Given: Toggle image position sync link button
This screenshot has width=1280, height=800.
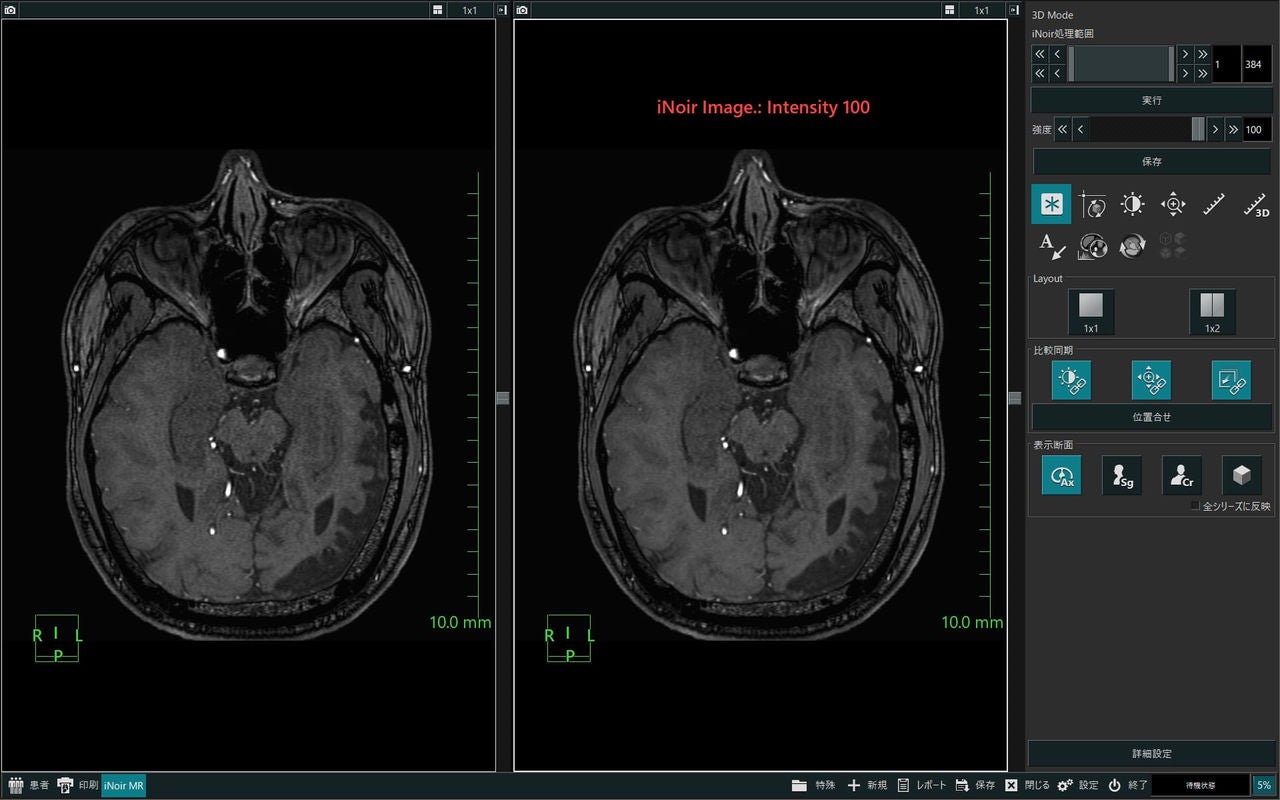Looking at the screenshot, I should pos(1231,381).
